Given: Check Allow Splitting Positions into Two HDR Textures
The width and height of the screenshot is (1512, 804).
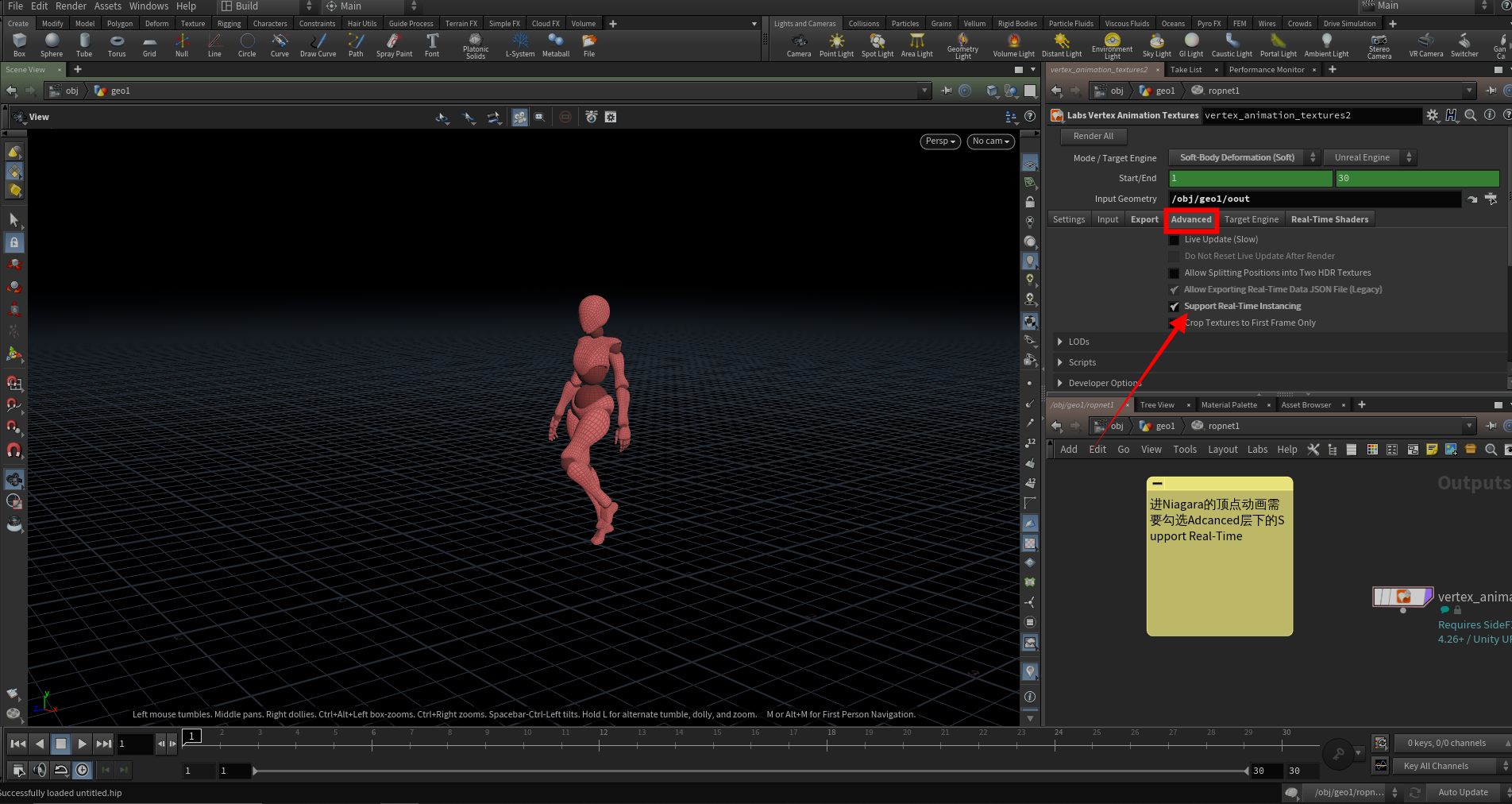Looking at the screenshot, I should 1174,273.
